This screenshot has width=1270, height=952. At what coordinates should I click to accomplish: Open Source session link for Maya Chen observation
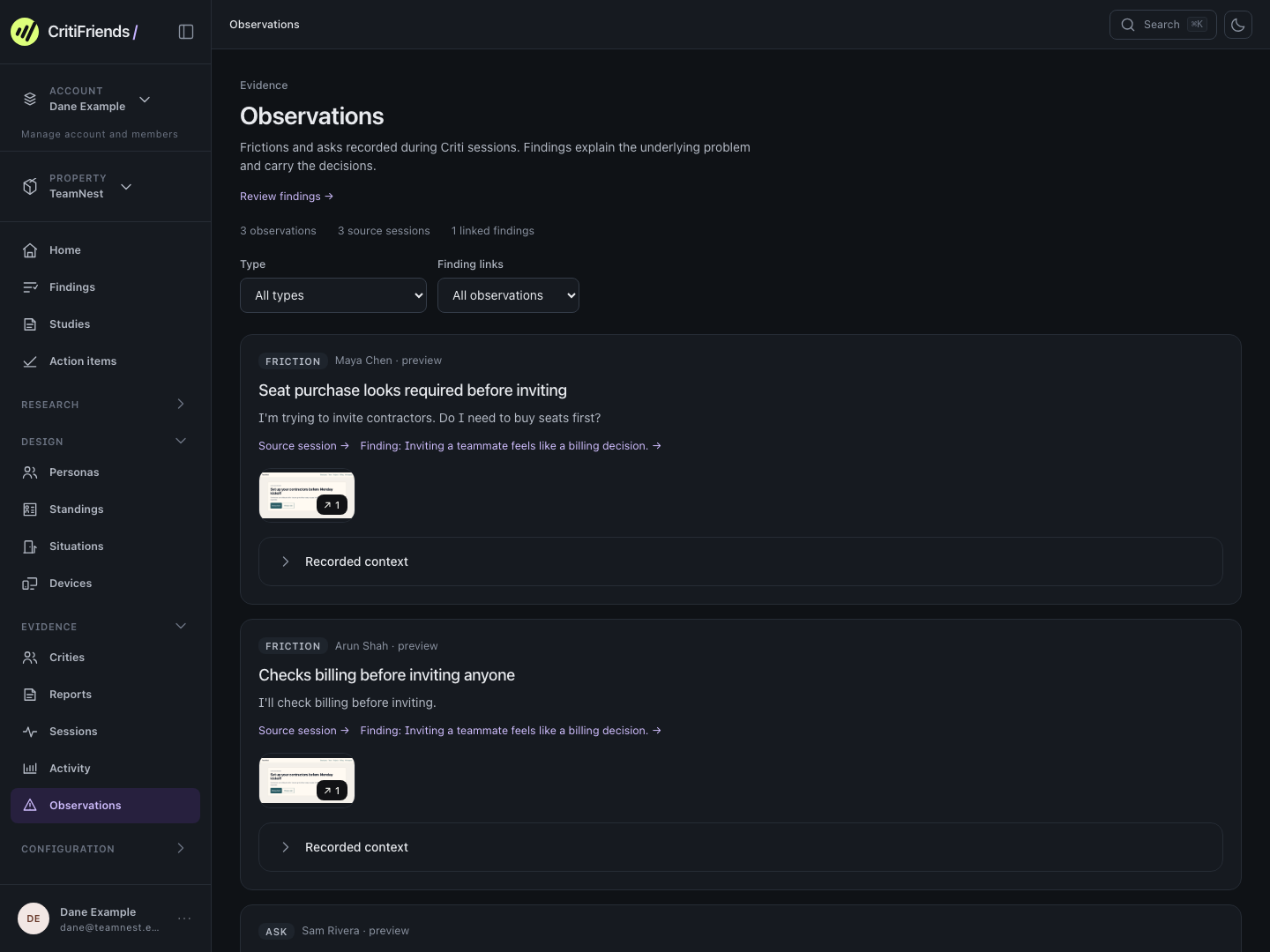coord(303,446)
